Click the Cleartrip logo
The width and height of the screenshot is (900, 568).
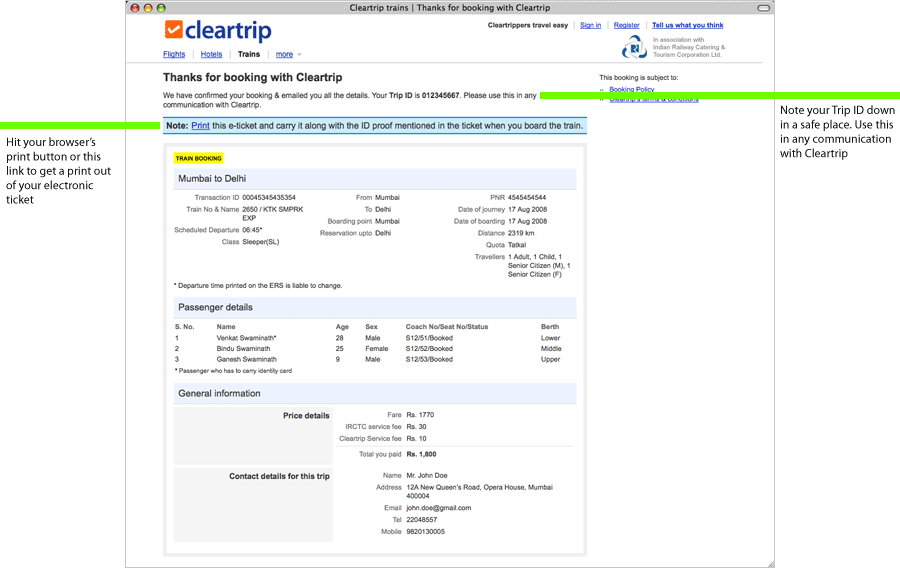tap(218, 30)
